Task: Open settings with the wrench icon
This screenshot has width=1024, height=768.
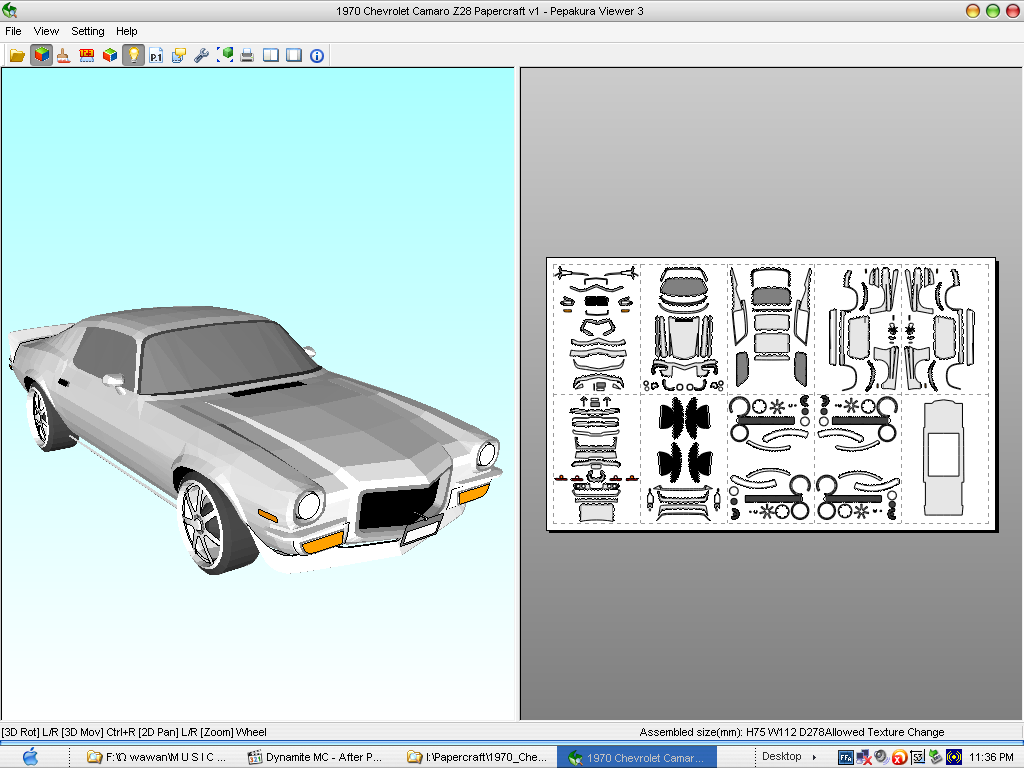Action: point(202,56)
